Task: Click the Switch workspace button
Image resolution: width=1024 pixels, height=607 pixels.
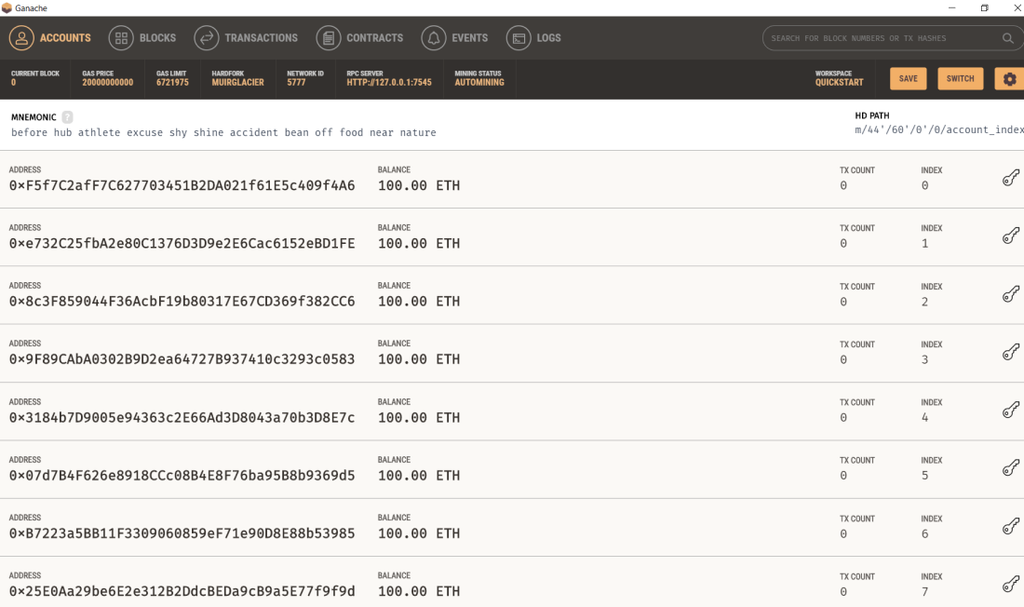Action: coord(960,78)
